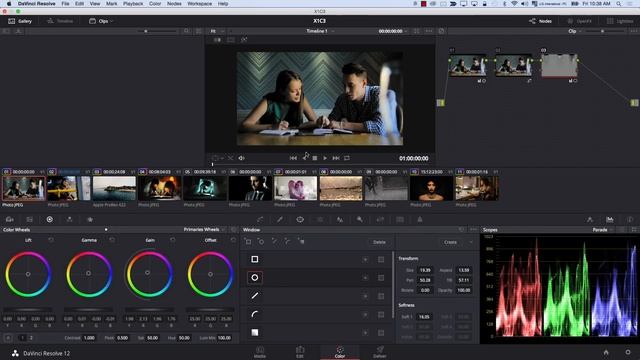Image resolution: width=640 pixels, height=360 pixels.
Task: Open the Primaries Wheels mode dropdown
Action: [x=204, y=229]
